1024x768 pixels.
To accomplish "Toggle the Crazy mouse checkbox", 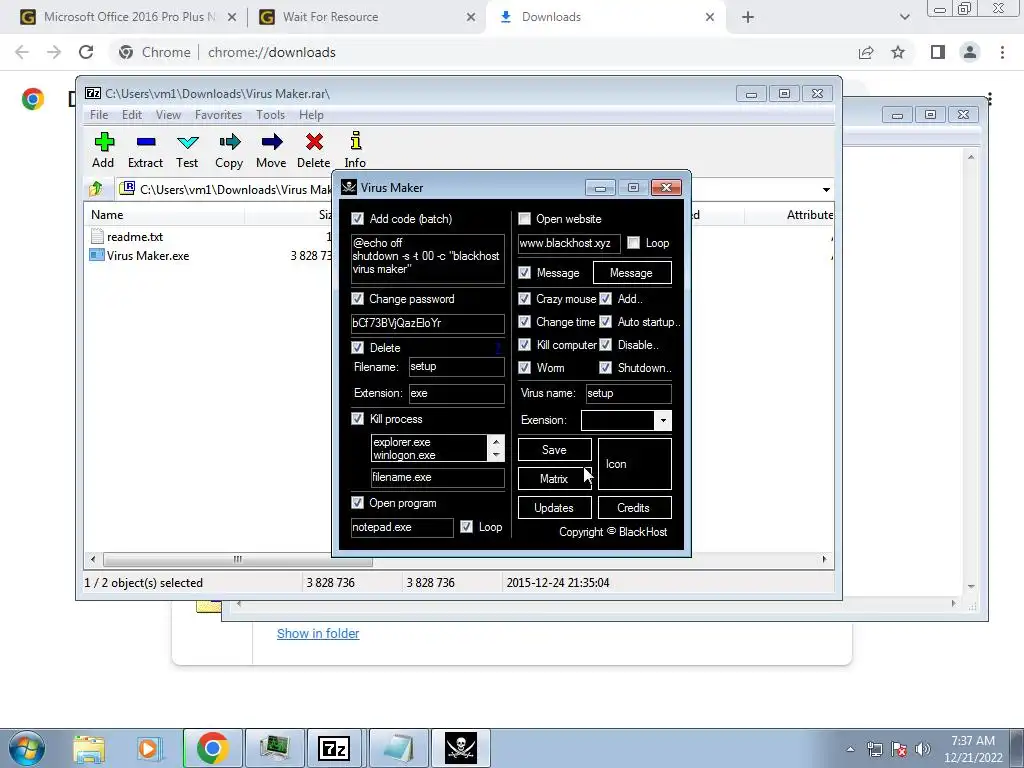I will pos(524,298).
